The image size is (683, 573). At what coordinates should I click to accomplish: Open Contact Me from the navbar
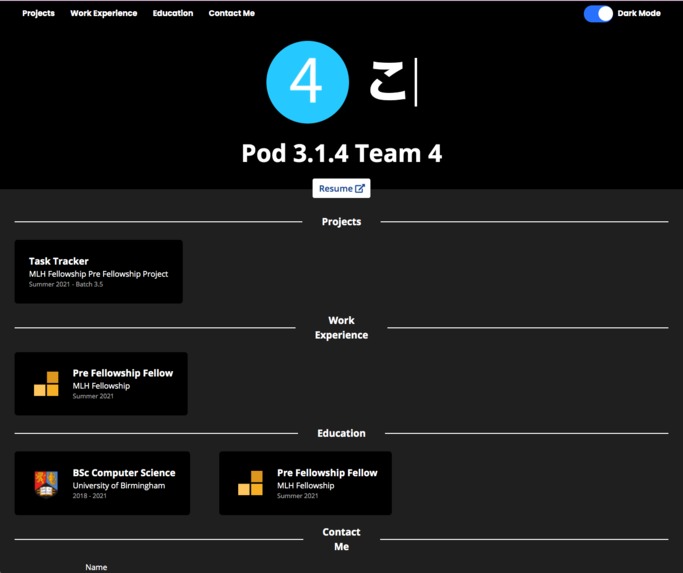pyautogui.click(x=232, y=13)
